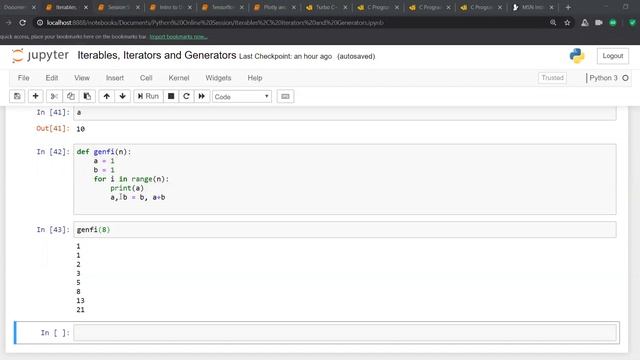Image resolution: width=640 pixels, height=360 pixels.
Task: Save notebook with floppy disk icon
Action: click(x=17, y=96)
